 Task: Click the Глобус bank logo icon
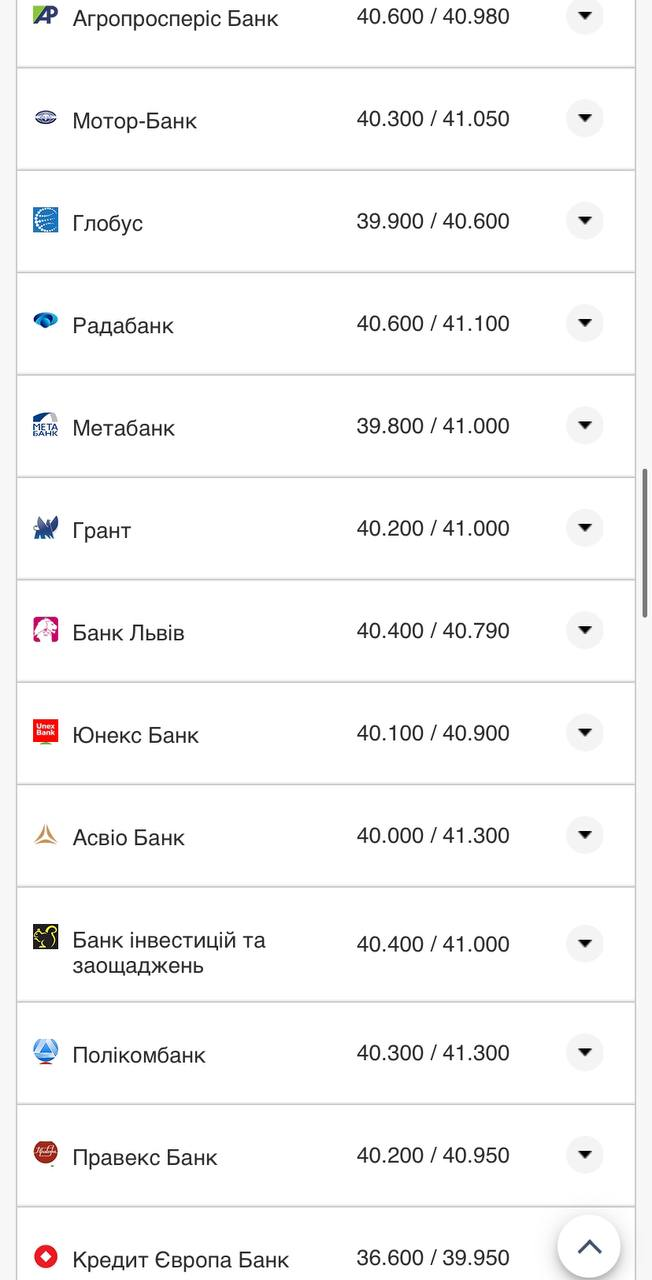tap(45, 220)
